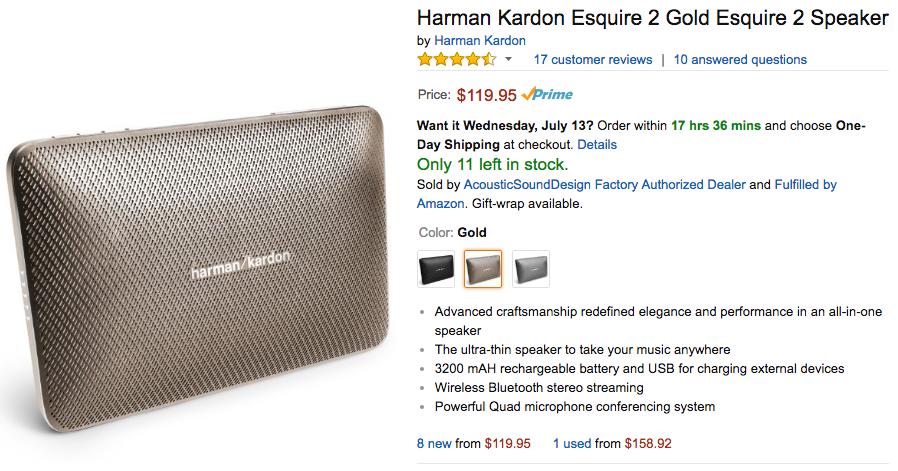Viewport: 898px width, 471px height.
Task: Click the harman/kardon logo on the speaker
Action: click(x=242, y=266)
